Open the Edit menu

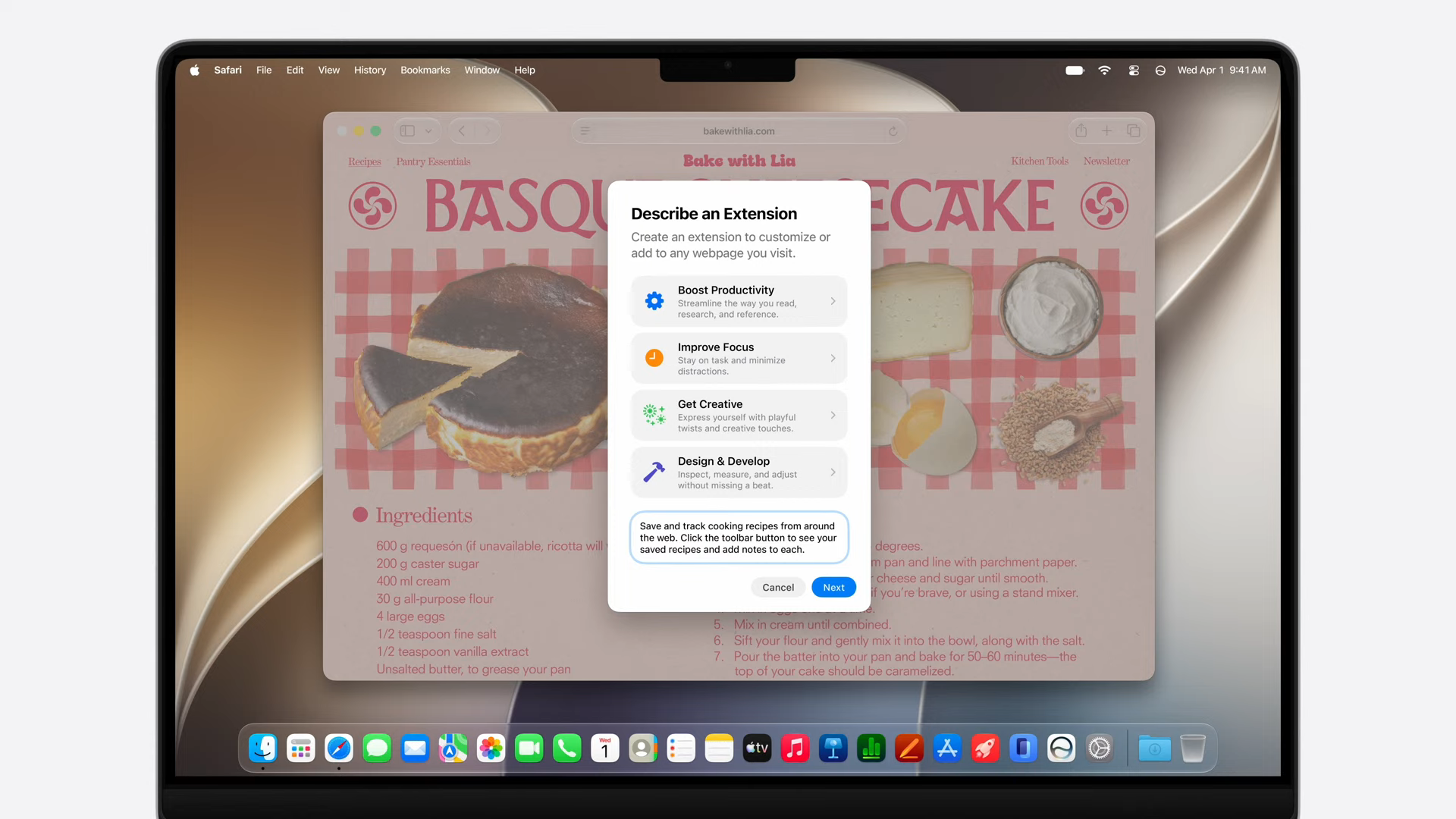click(295, 70)
